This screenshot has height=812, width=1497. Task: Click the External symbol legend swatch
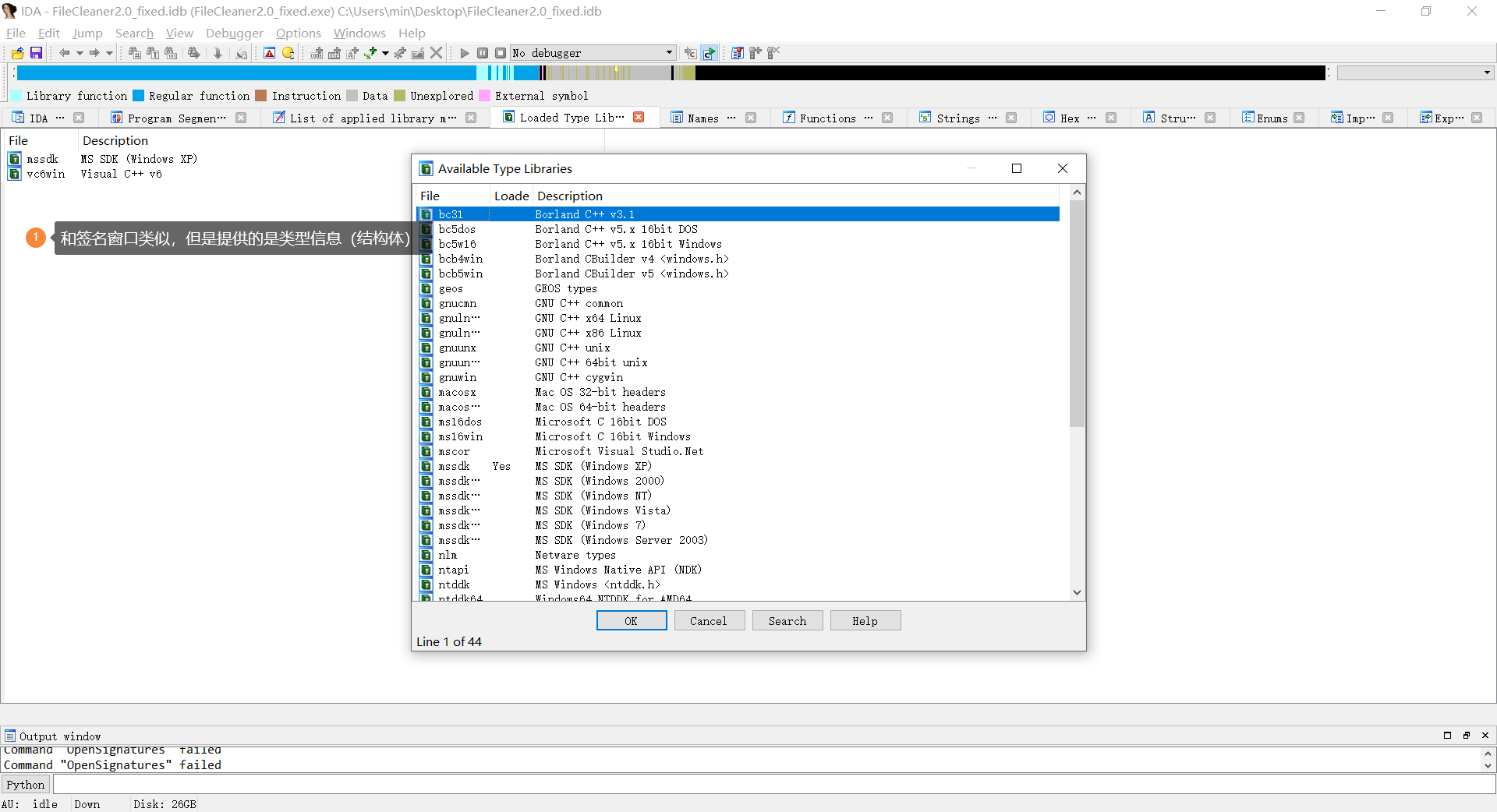pyautogui.click(x=484, y=95)
